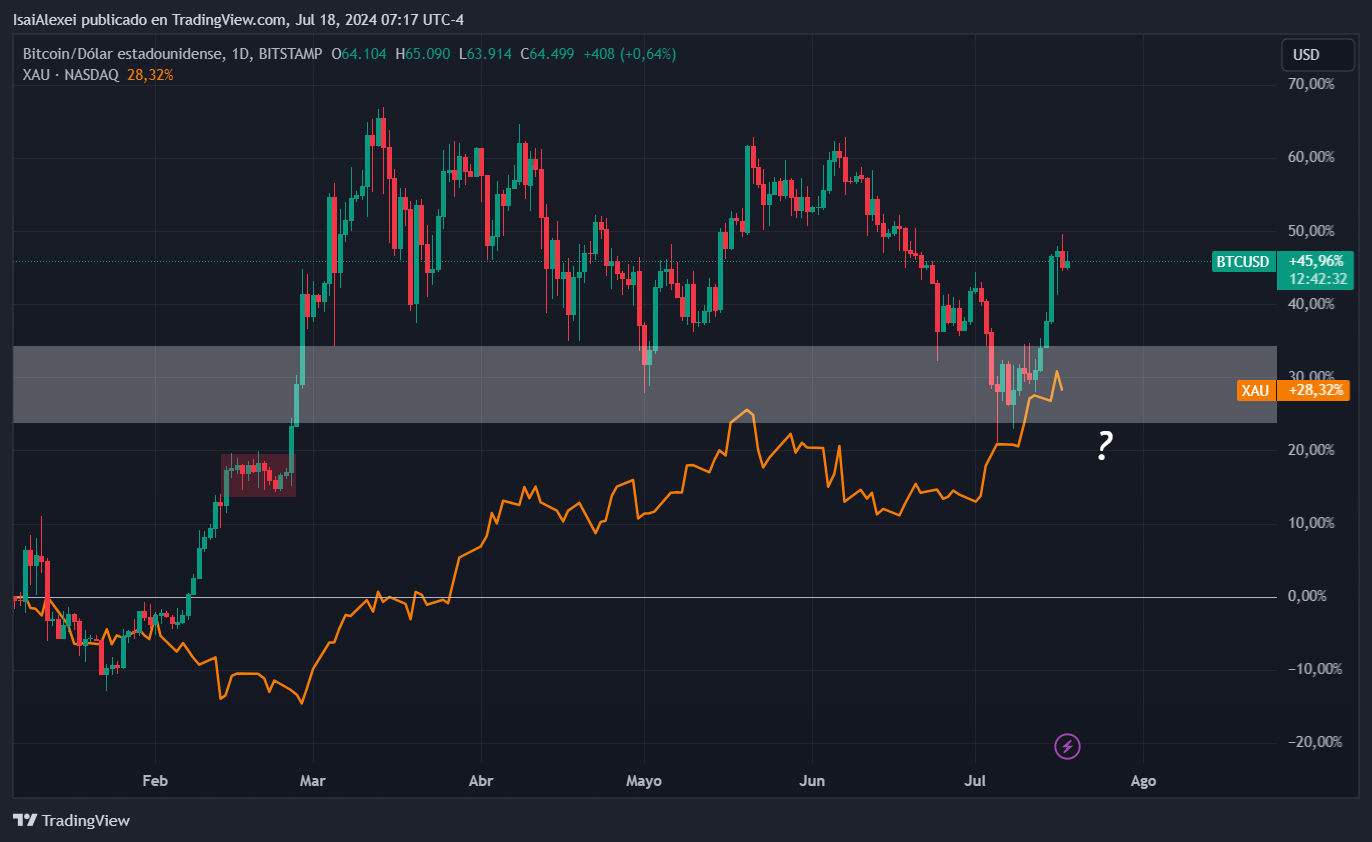
Task: Click the Jun label on time axis
Action: [813, 781]
